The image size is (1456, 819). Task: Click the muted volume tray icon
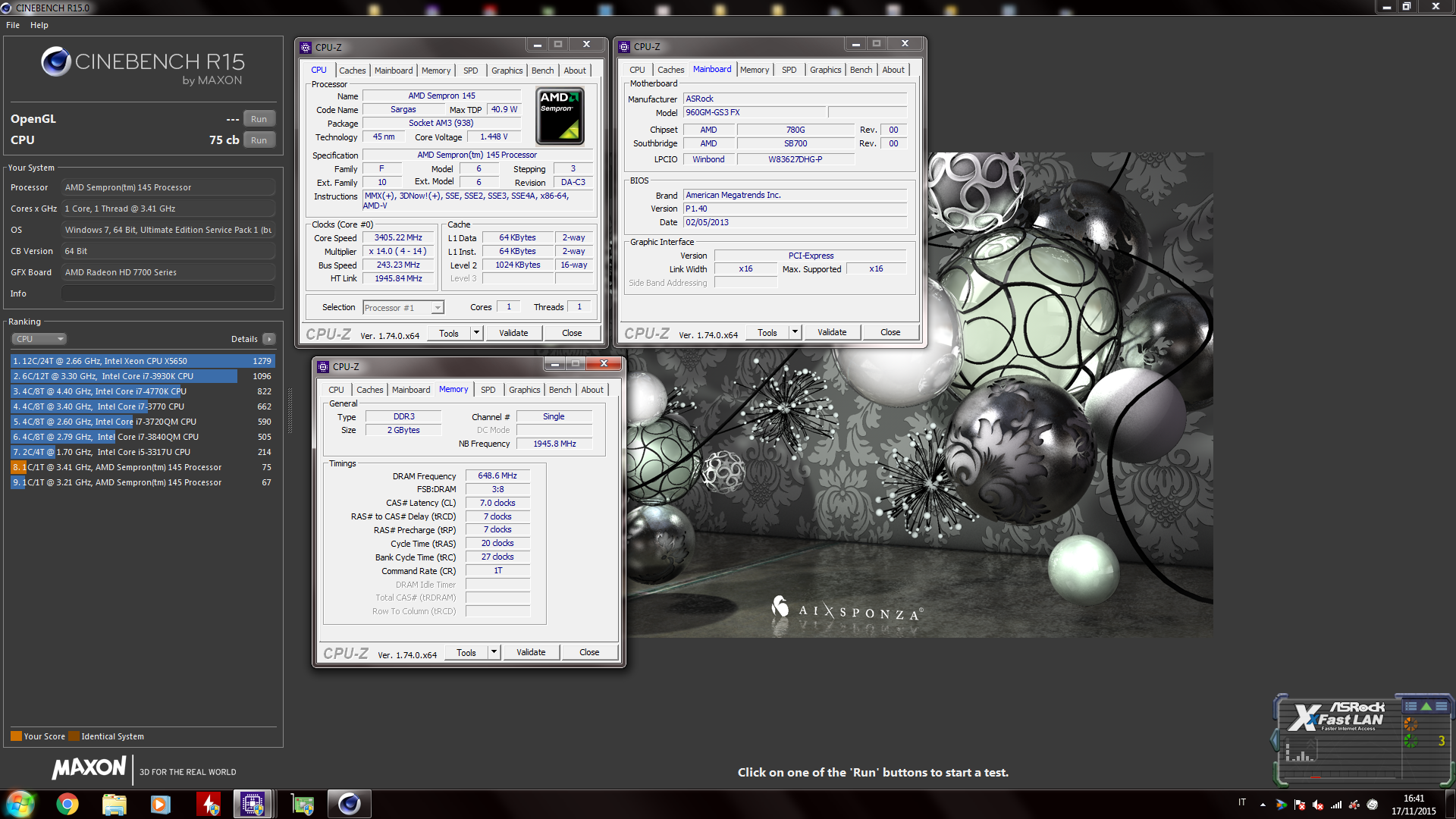1318,805
